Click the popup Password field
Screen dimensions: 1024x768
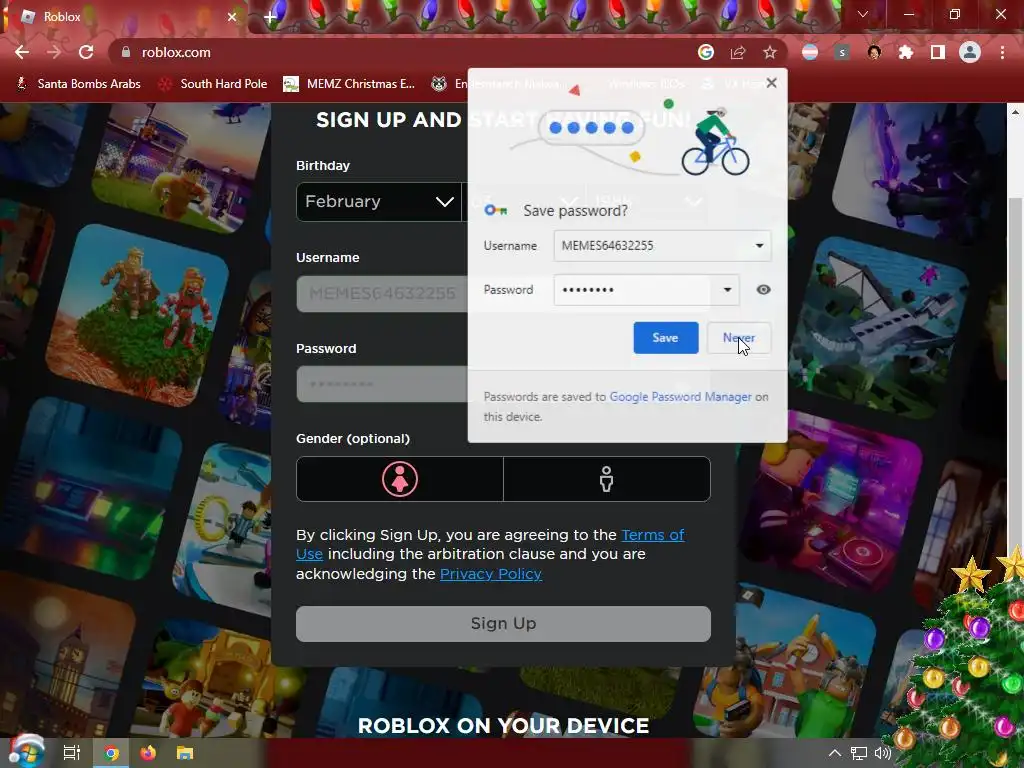click(647, 289)
